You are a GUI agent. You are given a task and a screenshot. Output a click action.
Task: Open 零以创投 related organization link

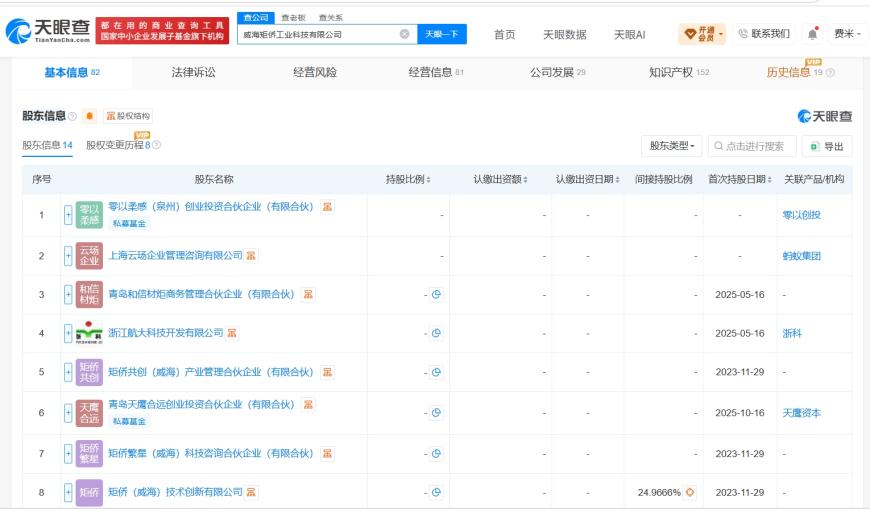[x=801, y=215]
